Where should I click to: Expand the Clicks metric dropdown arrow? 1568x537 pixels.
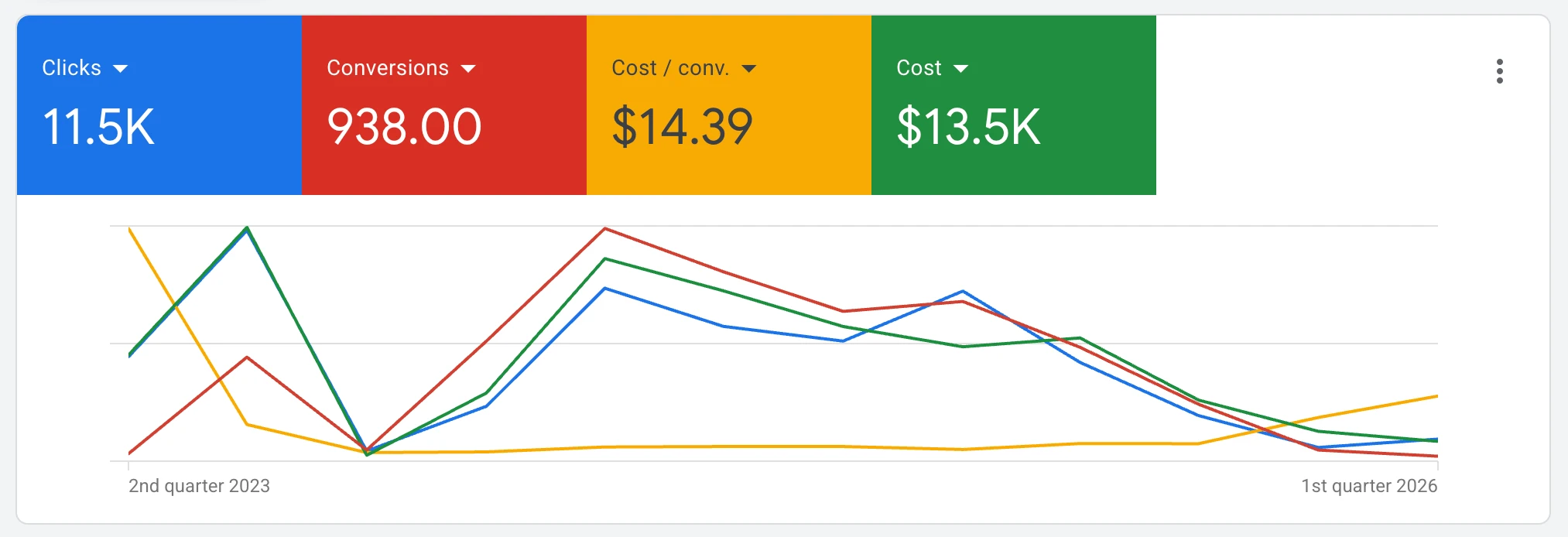coord(120,69)
